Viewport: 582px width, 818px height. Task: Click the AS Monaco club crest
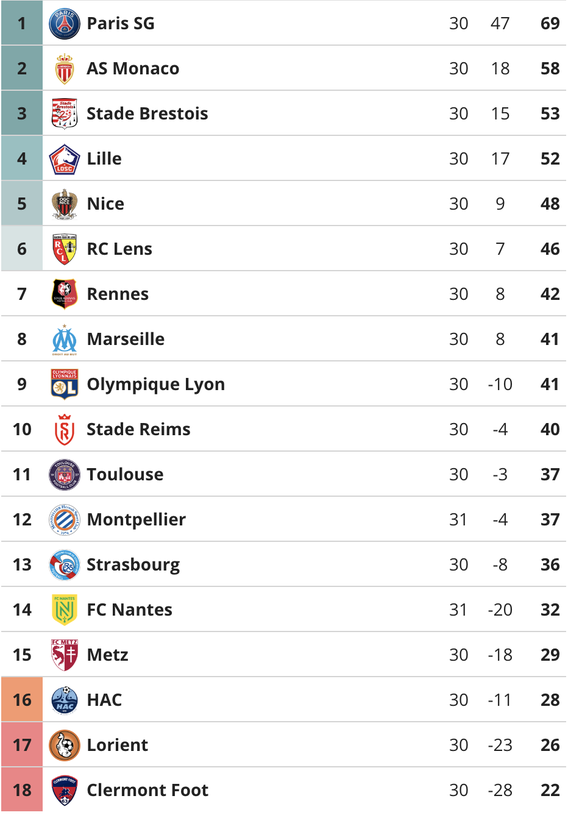click(64, 69)
